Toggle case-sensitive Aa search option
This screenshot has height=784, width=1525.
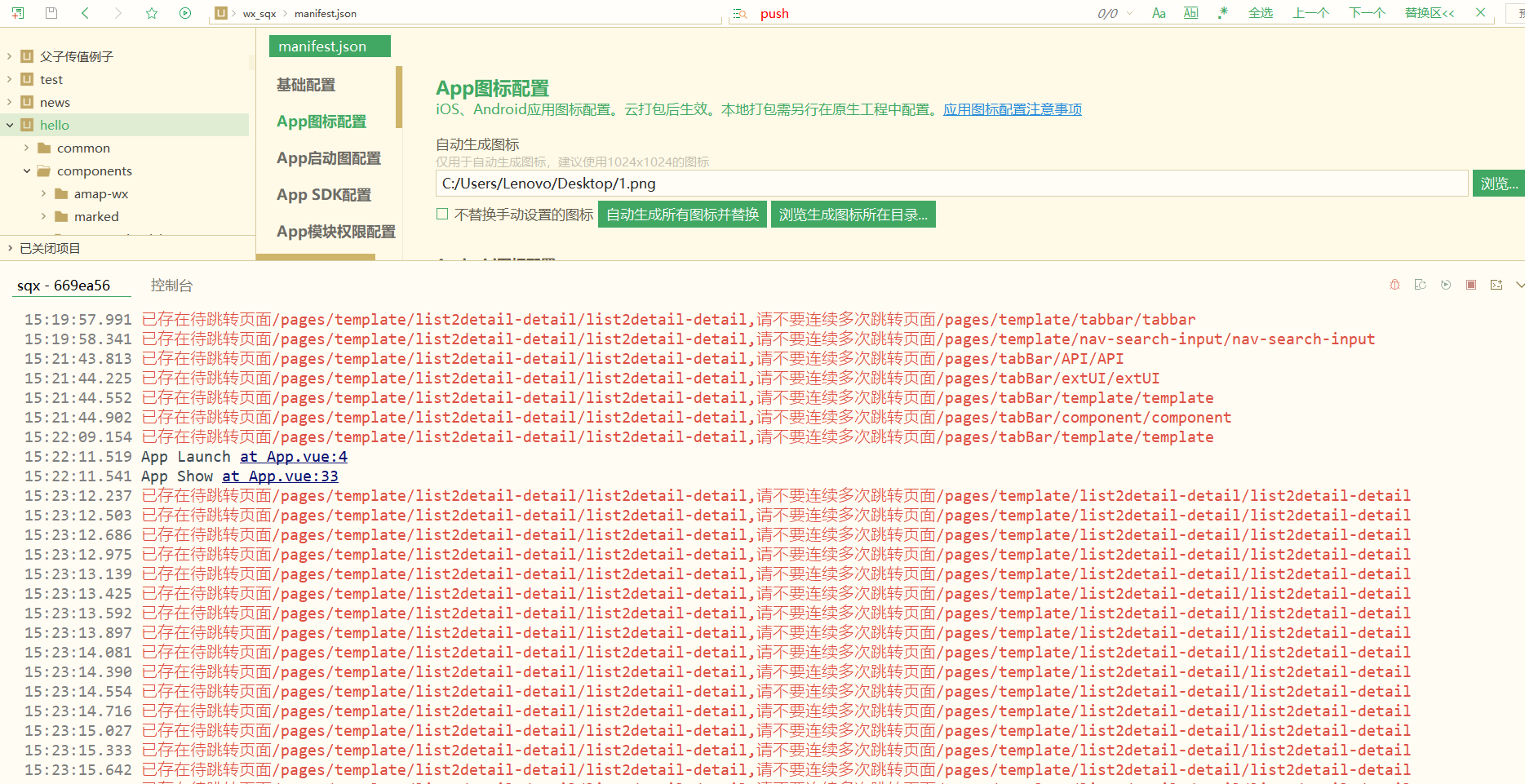coord(1158,13)
